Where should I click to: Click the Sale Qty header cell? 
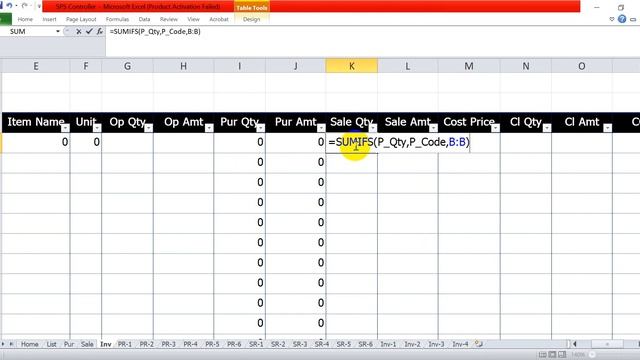tap(351, 122)
